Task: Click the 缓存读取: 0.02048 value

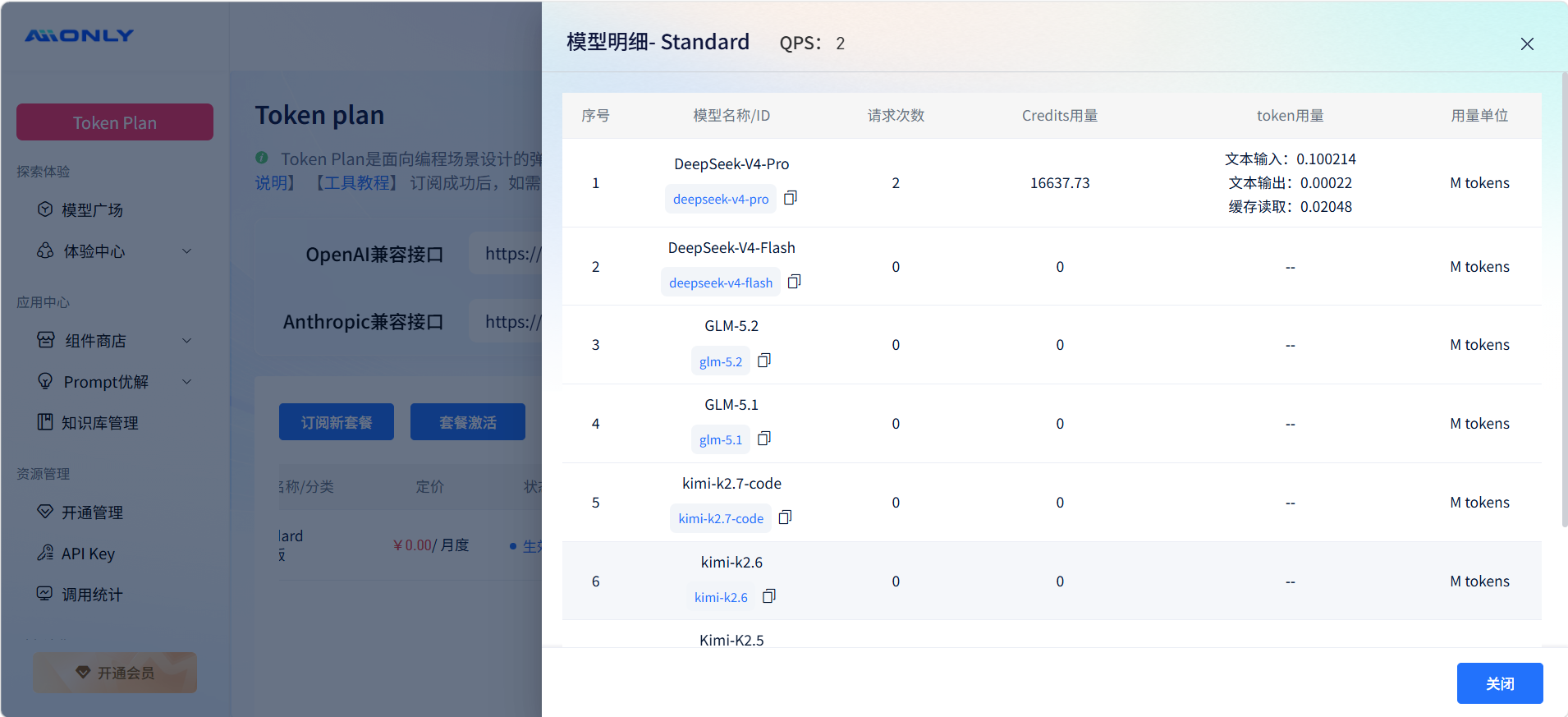Action: pyautogui.click(x=1290, y=207)
